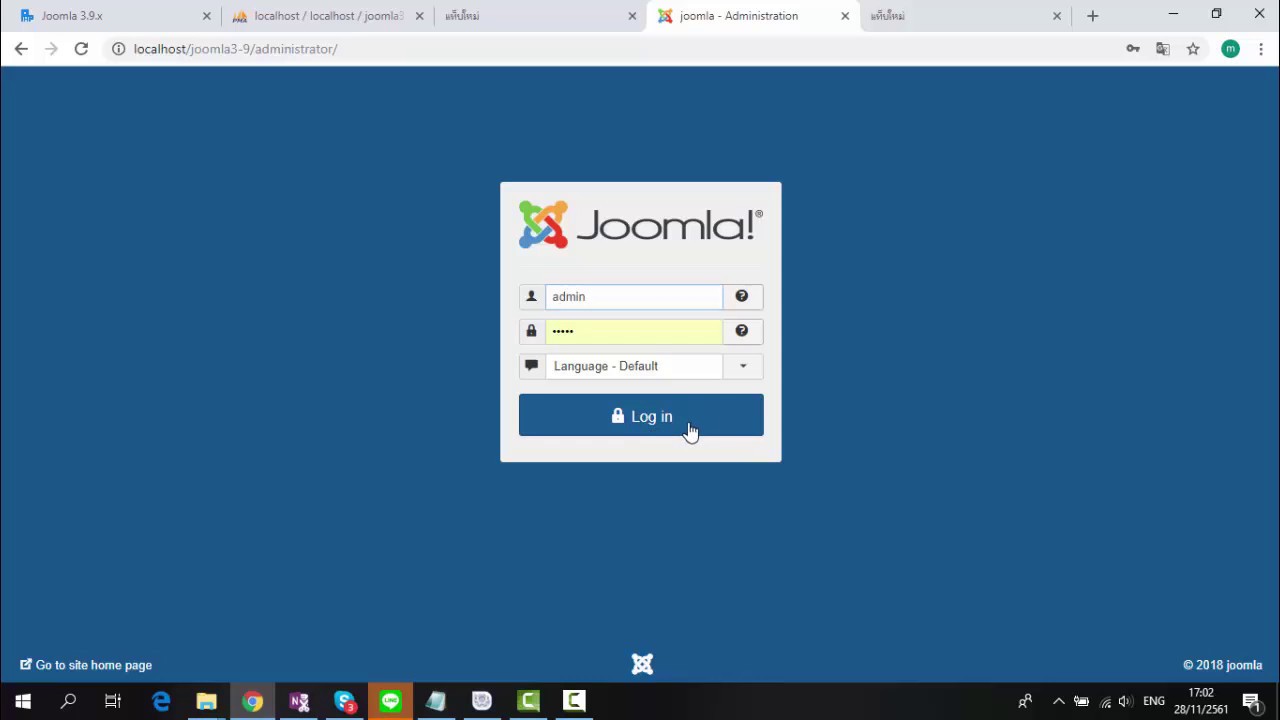Launch Microsoft Edge from taskbar

click(160, 701)
